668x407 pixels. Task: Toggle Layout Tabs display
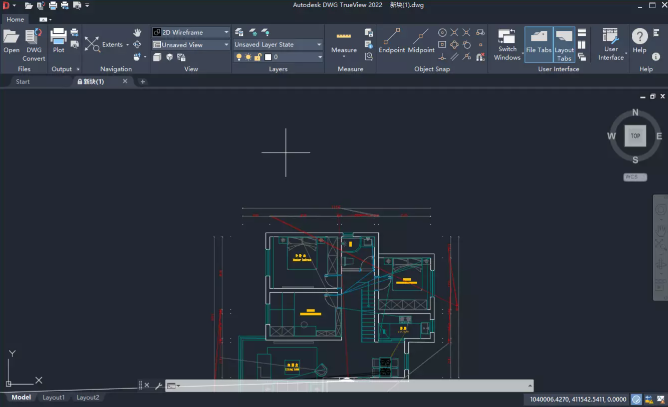(564, 44)
